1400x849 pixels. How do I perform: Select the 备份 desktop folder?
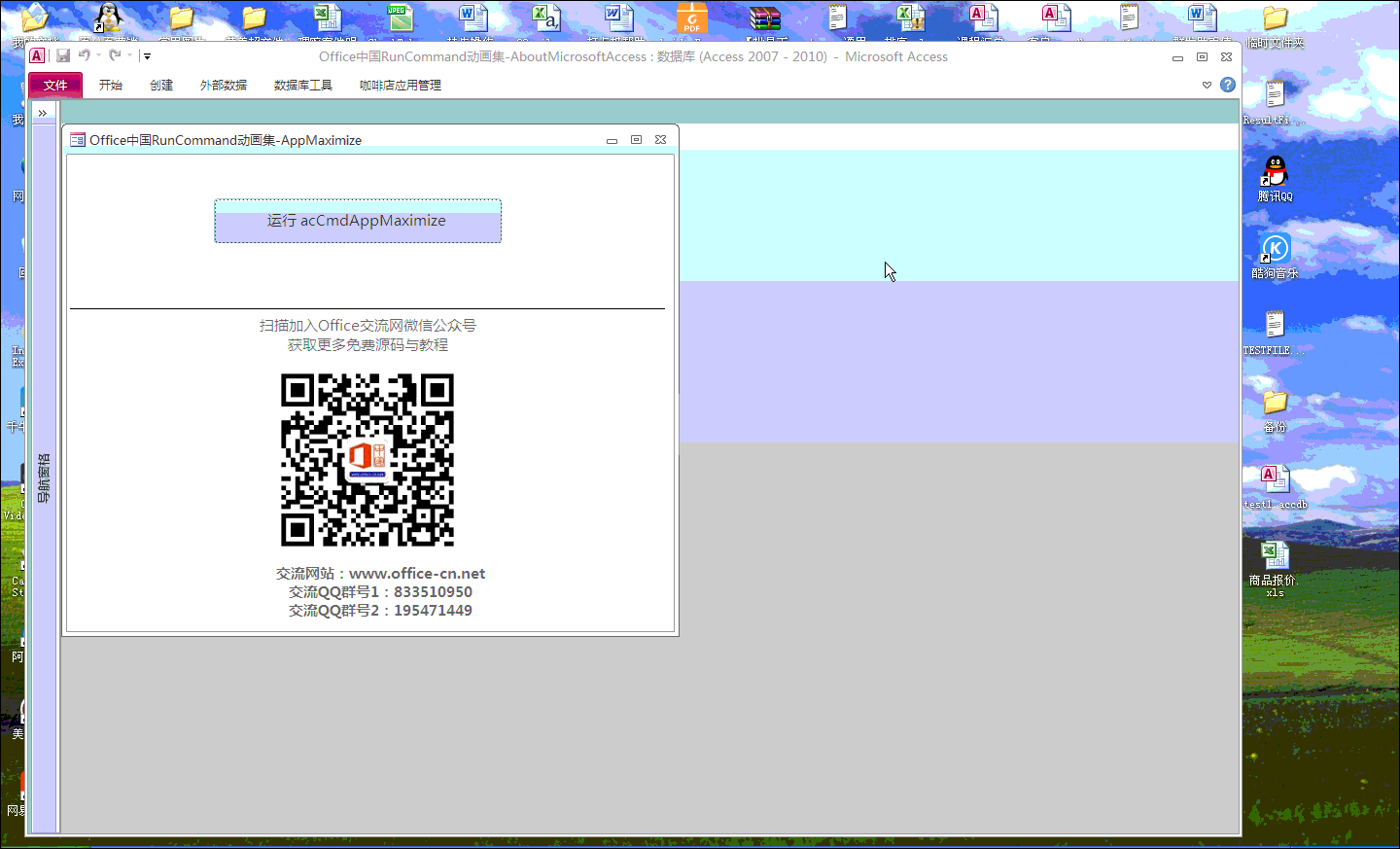[1275, 410]
